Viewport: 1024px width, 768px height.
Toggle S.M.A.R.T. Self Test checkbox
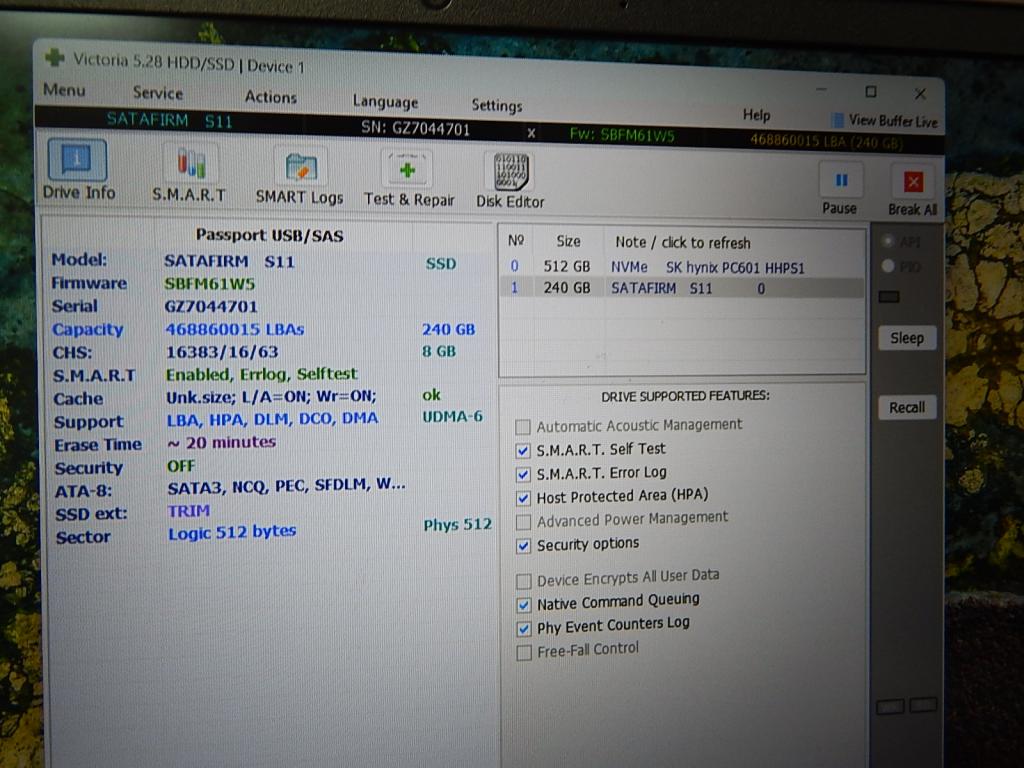[x=522, y=451]
